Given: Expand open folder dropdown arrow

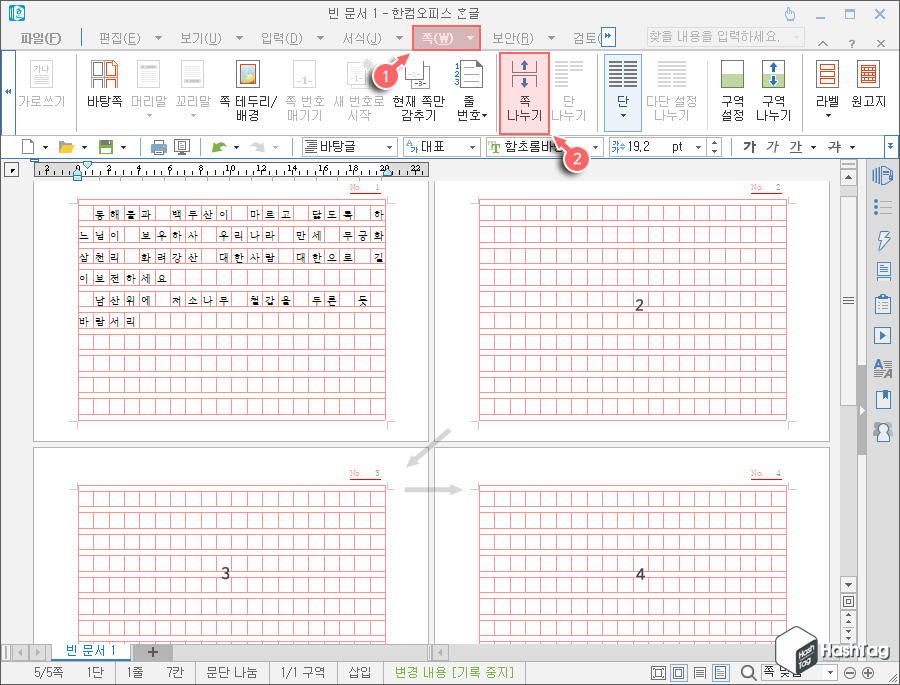Looking at the screenshot, I should pyautogui.click(x=84, y=148).
